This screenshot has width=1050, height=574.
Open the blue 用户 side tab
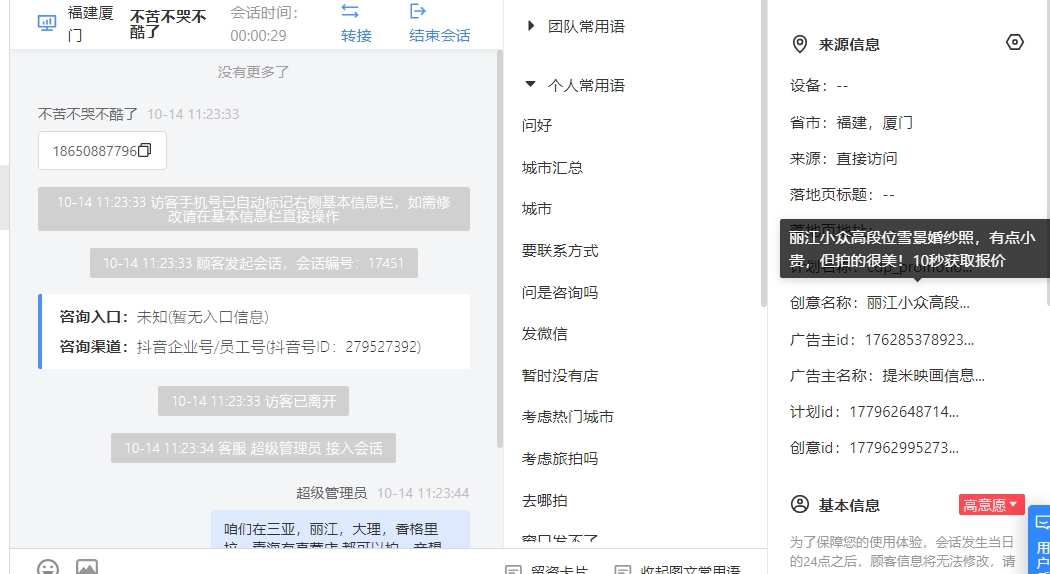[x=1040, y=539]
